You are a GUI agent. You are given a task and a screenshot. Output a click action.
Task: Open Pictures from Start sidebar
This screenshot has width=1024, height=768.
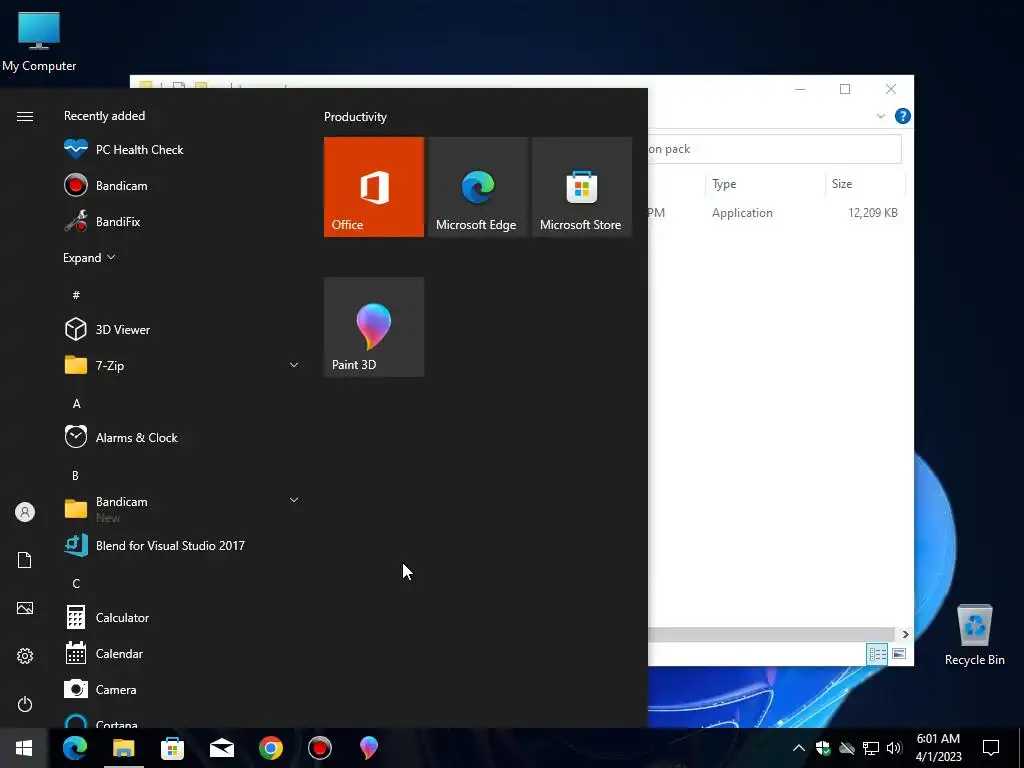25,608
